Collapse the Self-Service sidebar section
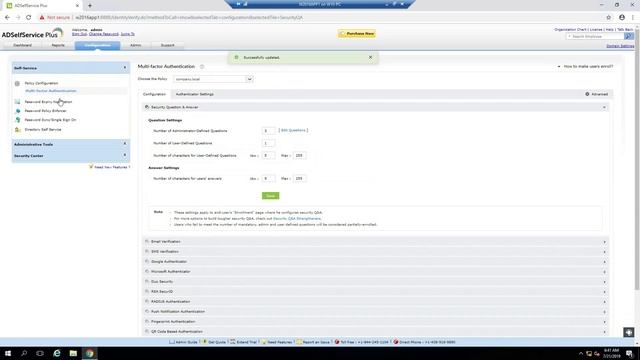The height and width of the screenshot is (360, 640). pyautogui.click(x=125, y=68)
